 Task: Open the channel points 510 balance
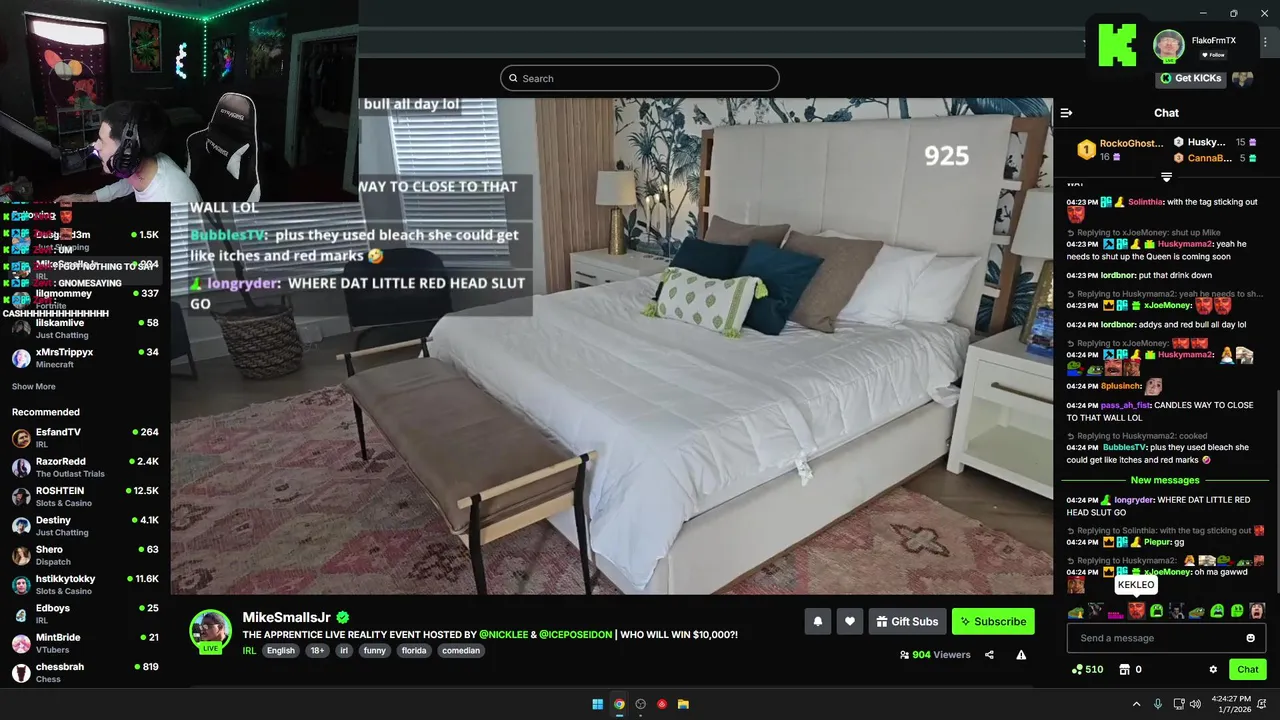pos(1087,670)
